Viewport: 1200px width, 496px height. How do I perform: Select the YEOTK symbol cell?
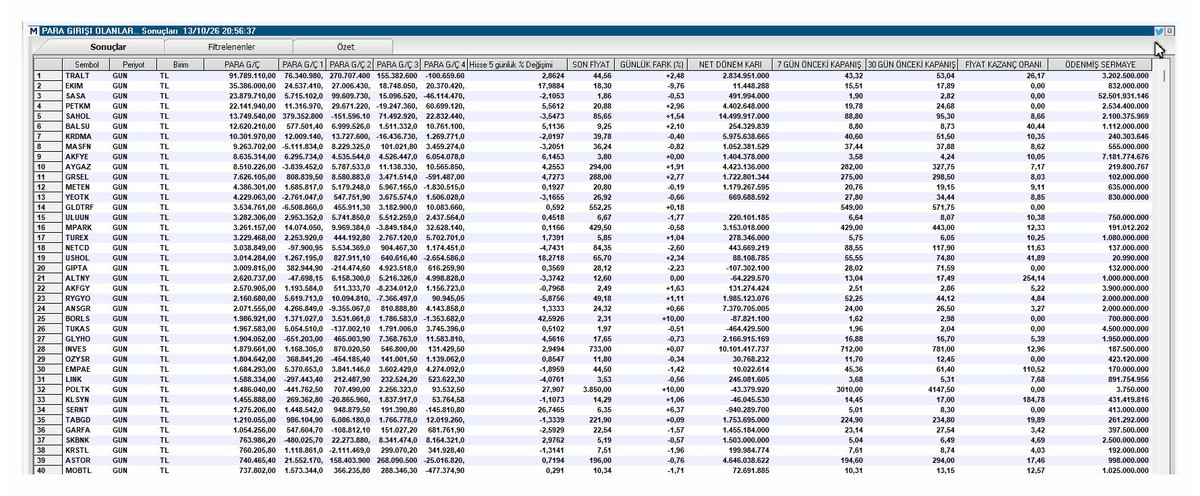(x=86, y=197)
